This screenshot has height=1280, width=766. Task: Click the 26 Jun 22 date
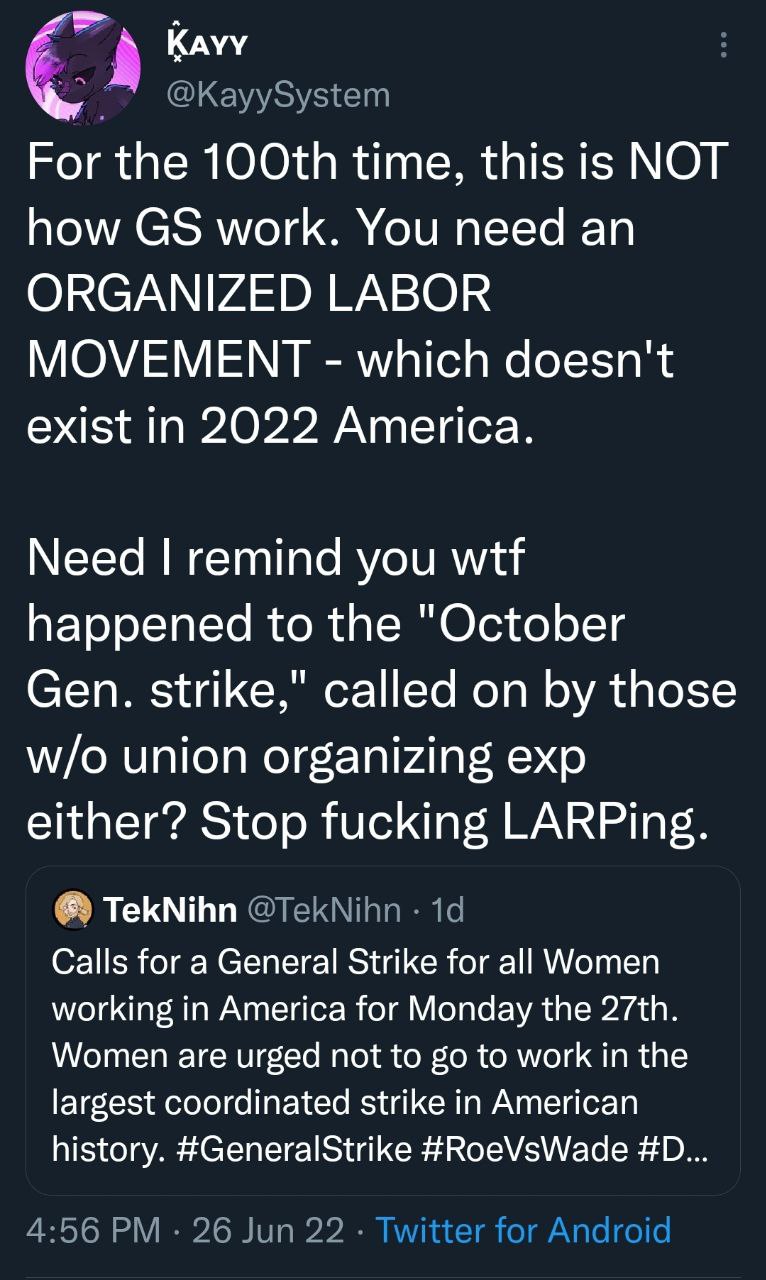(x=267, y=1229)
